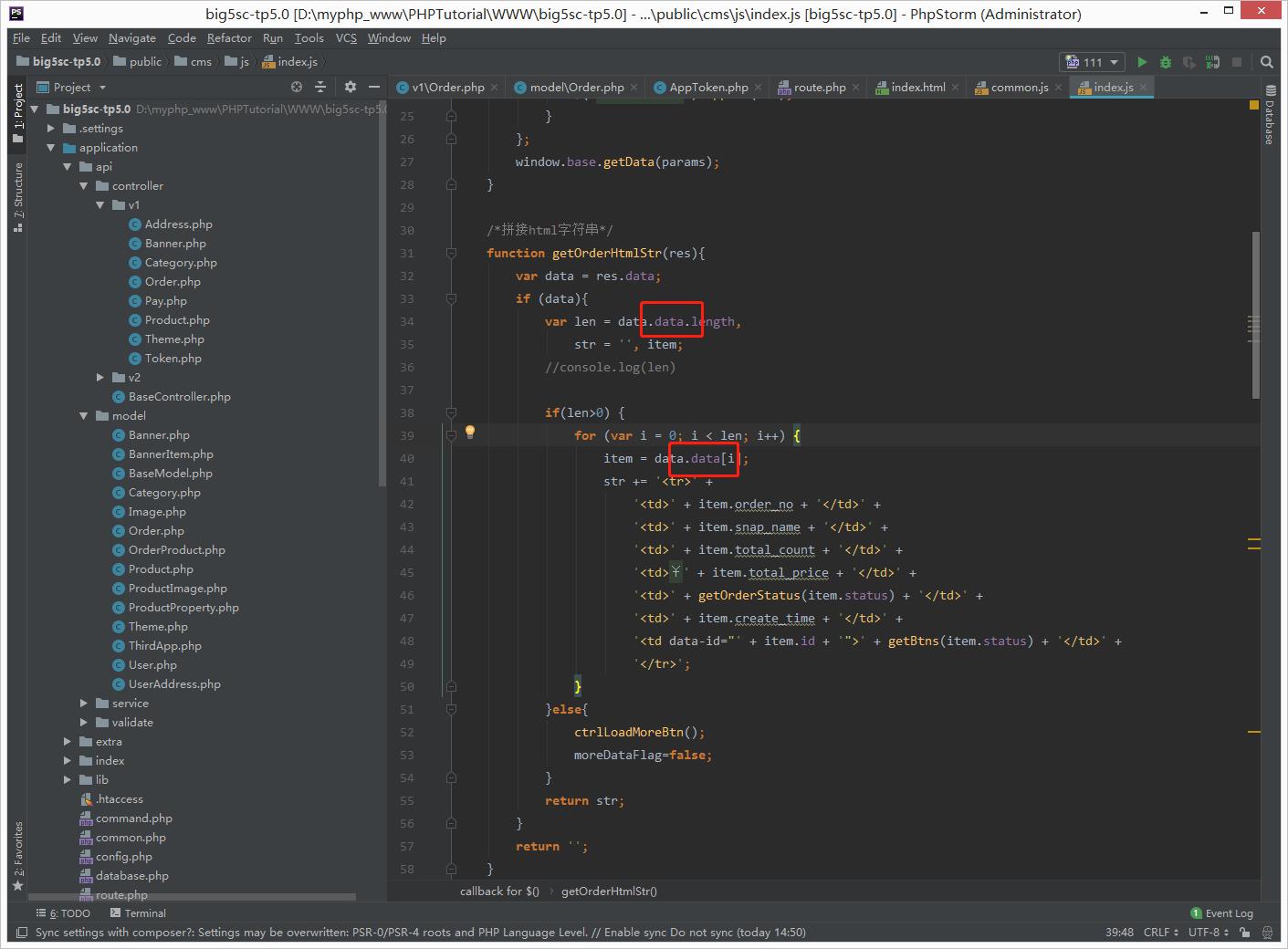The image size is (1288, 949).
Task: Open Project panel gear settings
Action: (350, 87)
